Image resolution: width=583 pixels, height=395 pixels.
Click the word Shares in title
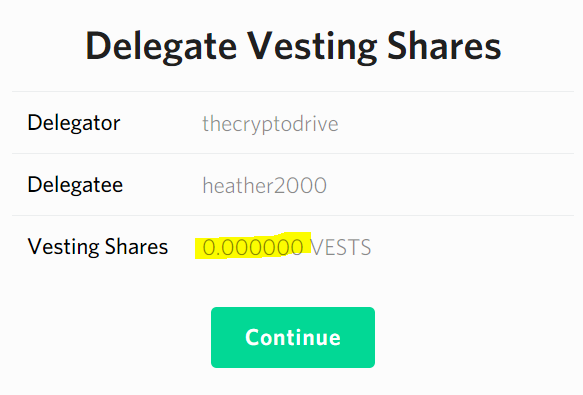point(444,45)
